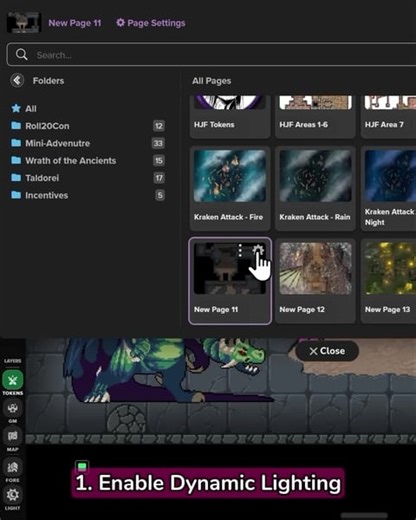Open the Wrath of the Ancients folder
Screen dimensions: 416x520
click(x=89, y=161)
